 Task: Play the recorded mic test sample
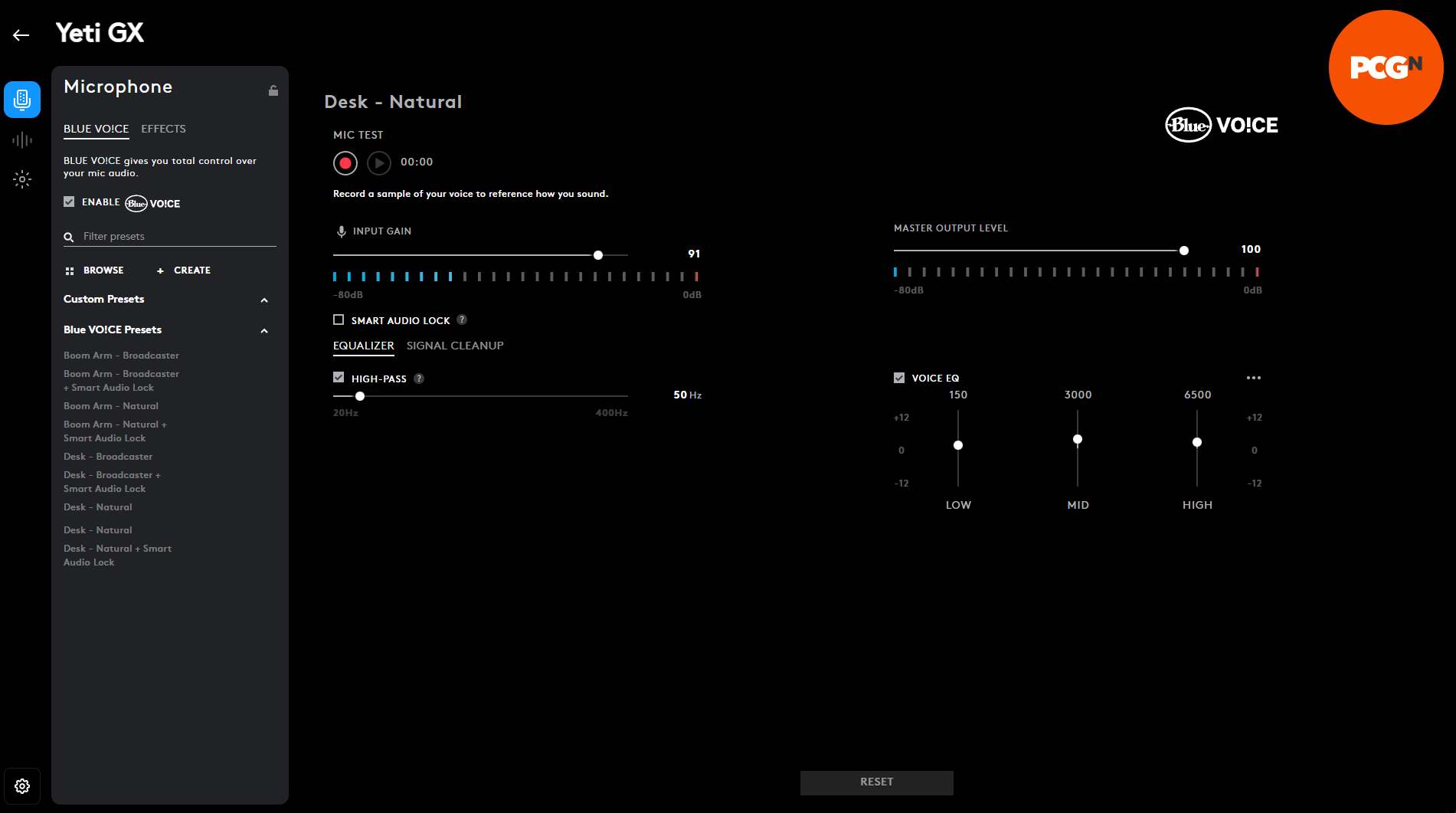(x=379, y=162)
